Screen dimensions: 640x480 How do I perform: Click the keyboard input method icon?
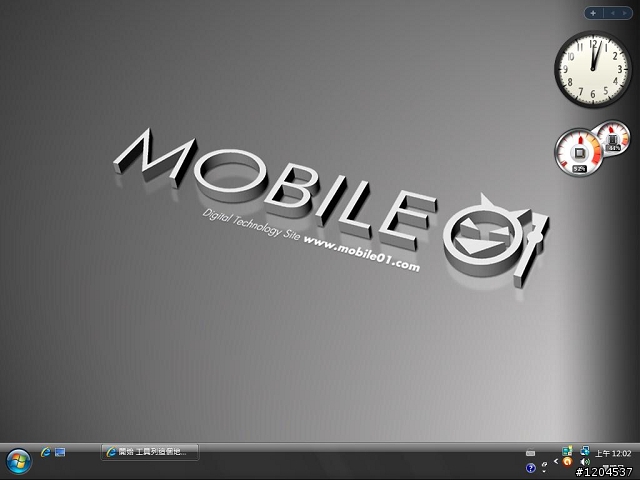[x=531, y=452]
